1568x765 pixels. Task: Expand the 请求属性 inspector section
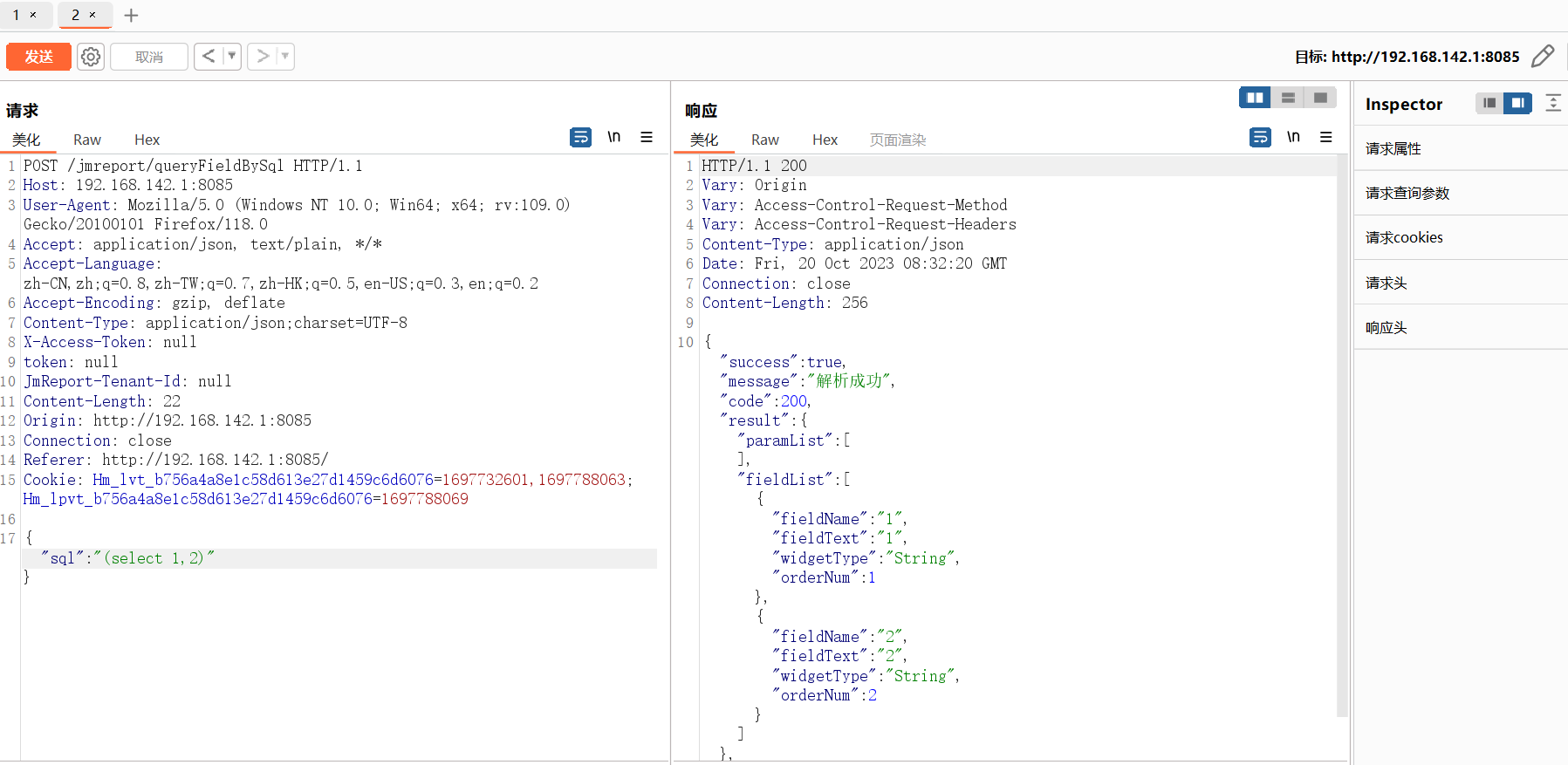1461,148
